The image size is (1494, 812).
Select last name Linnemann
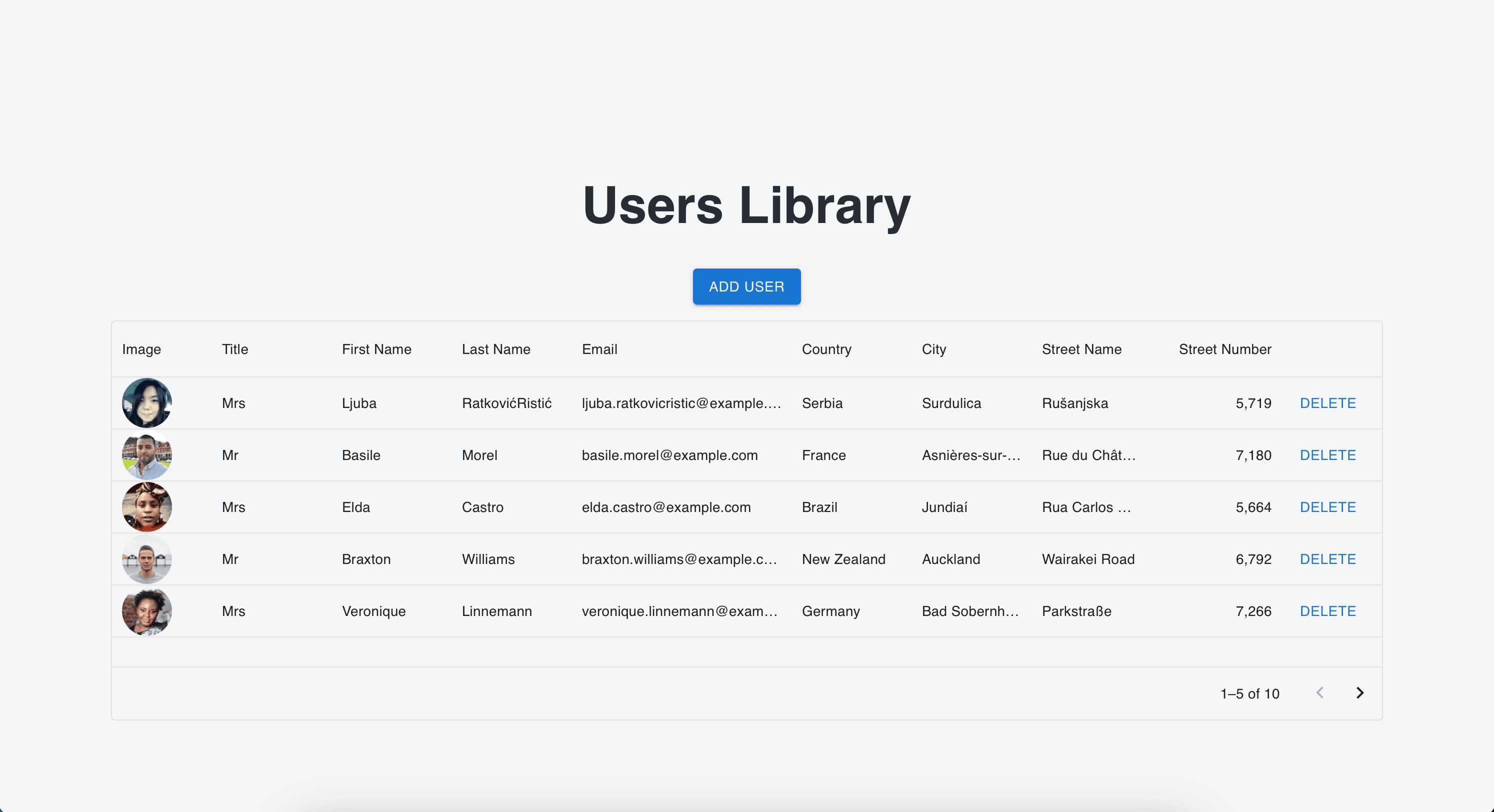click(x=496, y=611)
